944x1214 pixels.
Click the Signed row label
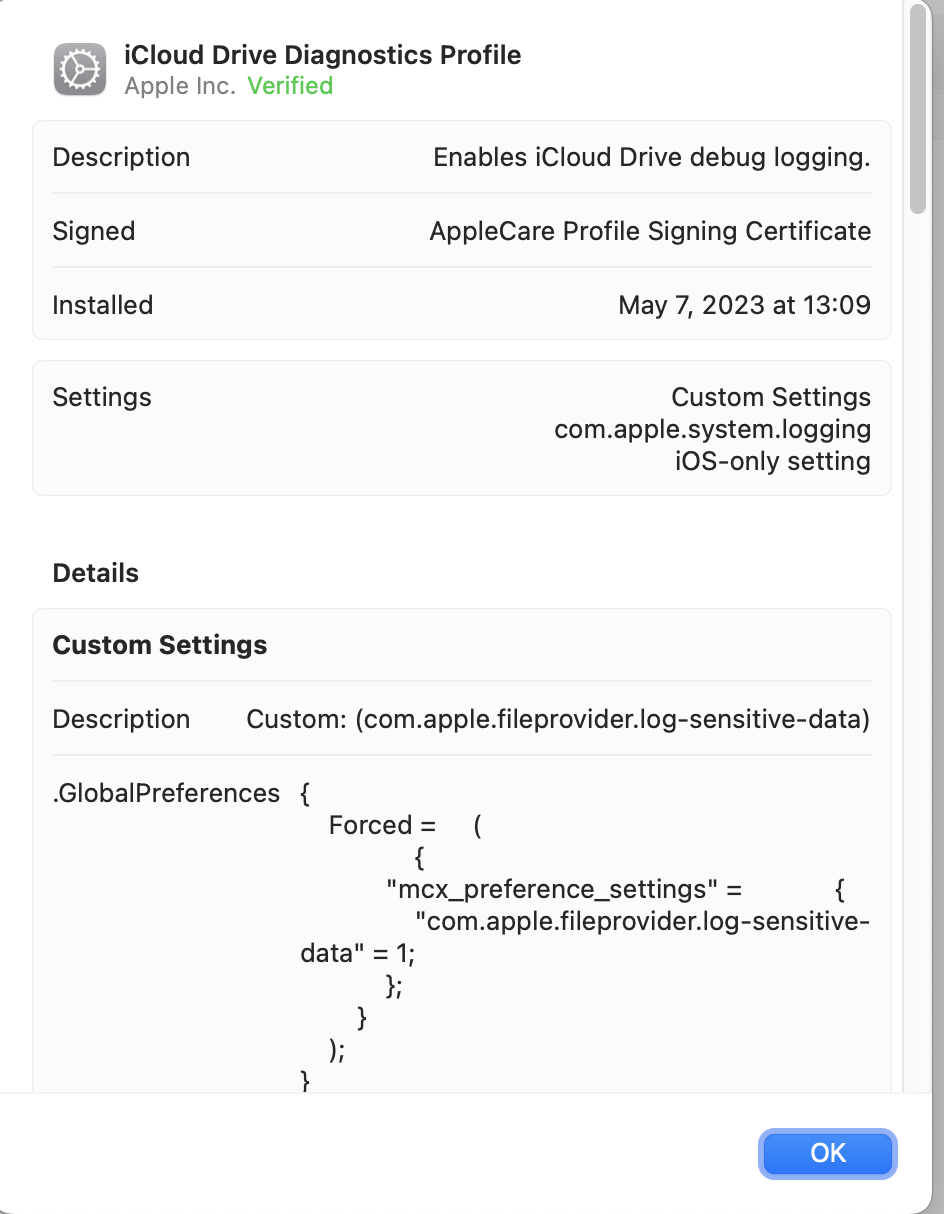coord(93,231)
